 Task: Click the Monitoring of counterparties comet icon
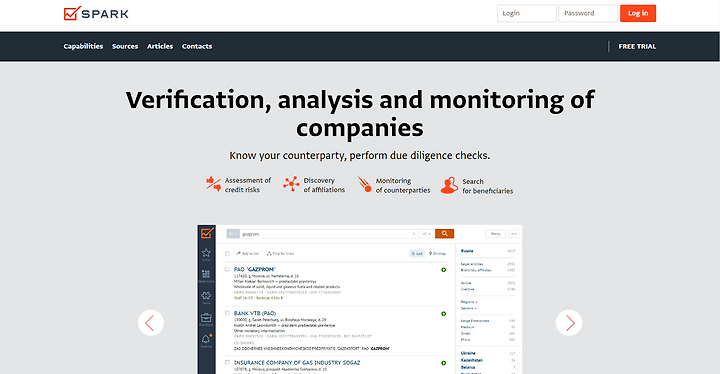point(365,184)
